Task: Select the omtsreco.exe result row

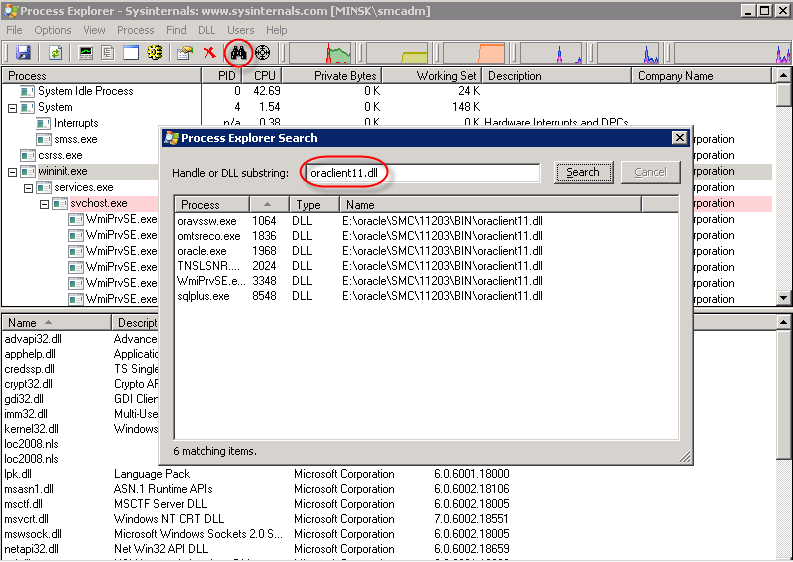Action: pos(426,236)
